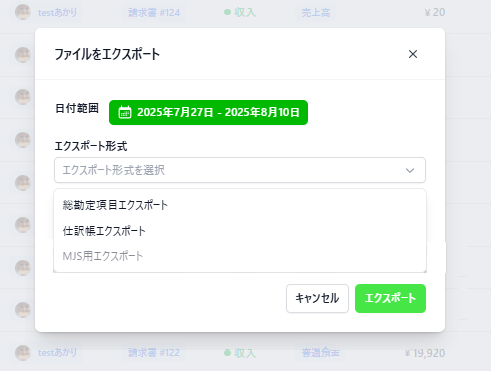Click user avatar beside 請求書 #122
The height and width of the screenshot is (371, 491).
coord(23,353)
